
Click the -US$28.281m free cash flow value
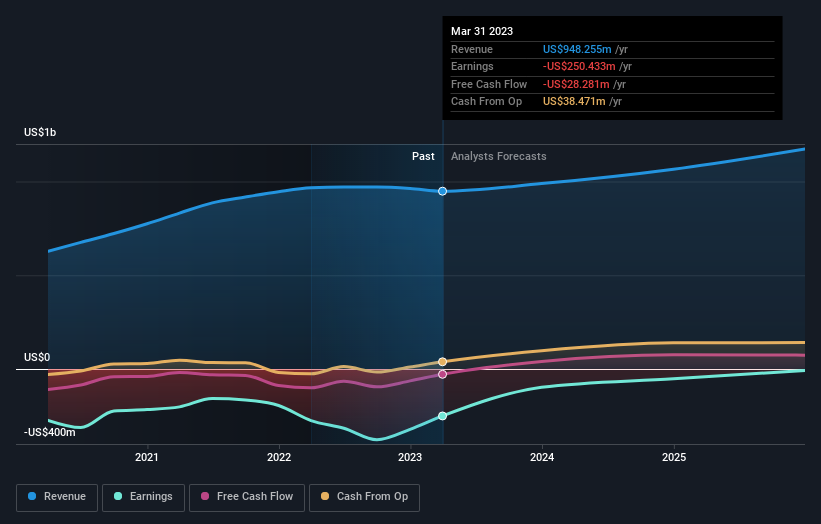pyautogui.click(x=576, y=84)
